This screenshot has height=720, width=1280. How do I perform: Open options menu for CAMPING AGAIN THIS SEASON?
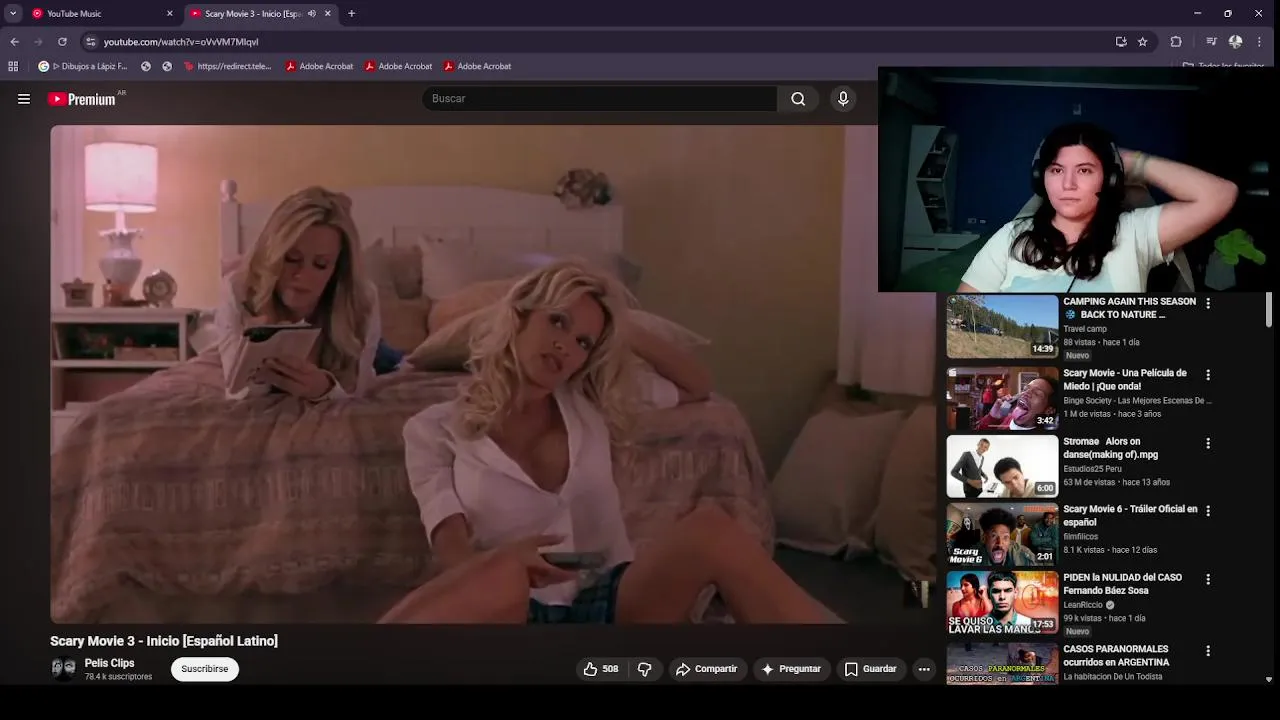pos(1208,303)
